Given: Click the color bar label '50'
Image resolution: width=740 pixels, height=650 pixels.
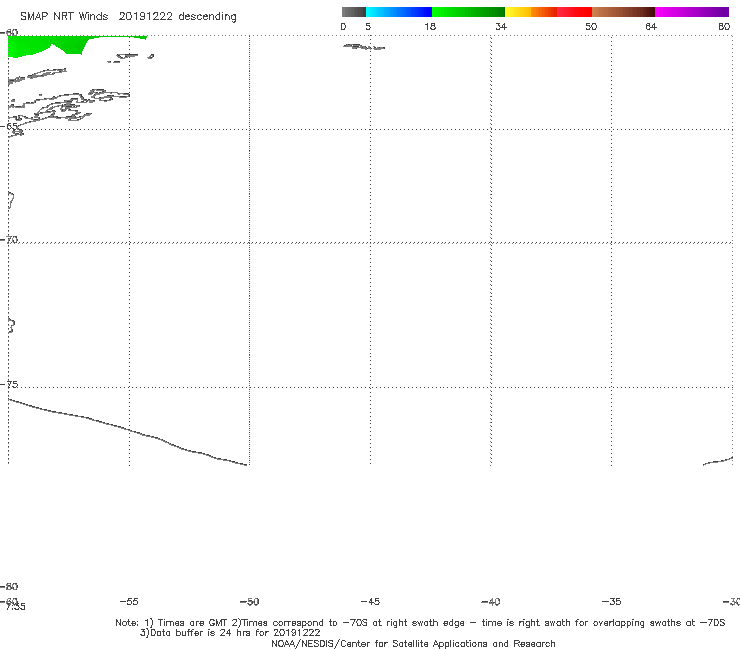Looking at the screenshot, I should (591, 26).
